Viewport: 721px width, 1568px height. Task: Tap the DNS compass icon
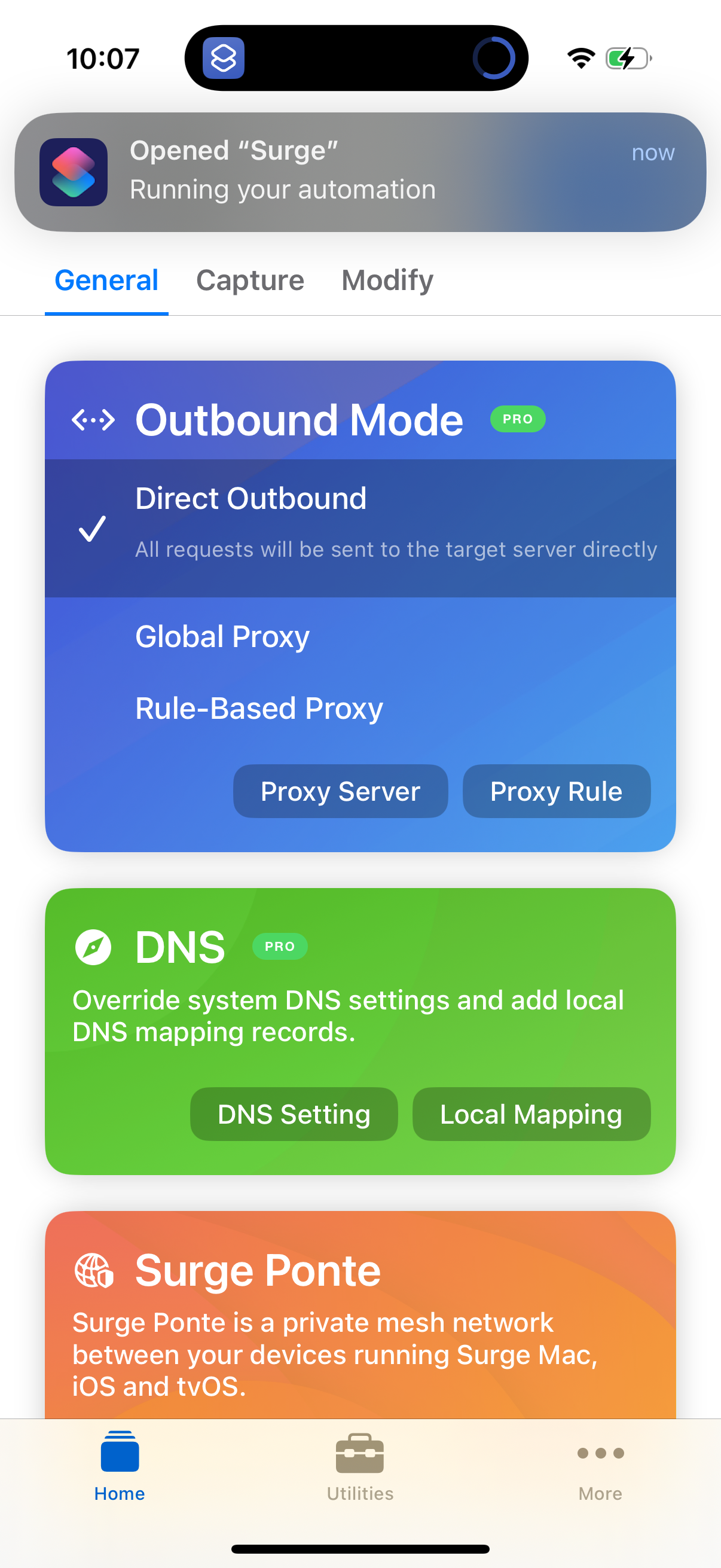tap(93, 947)
